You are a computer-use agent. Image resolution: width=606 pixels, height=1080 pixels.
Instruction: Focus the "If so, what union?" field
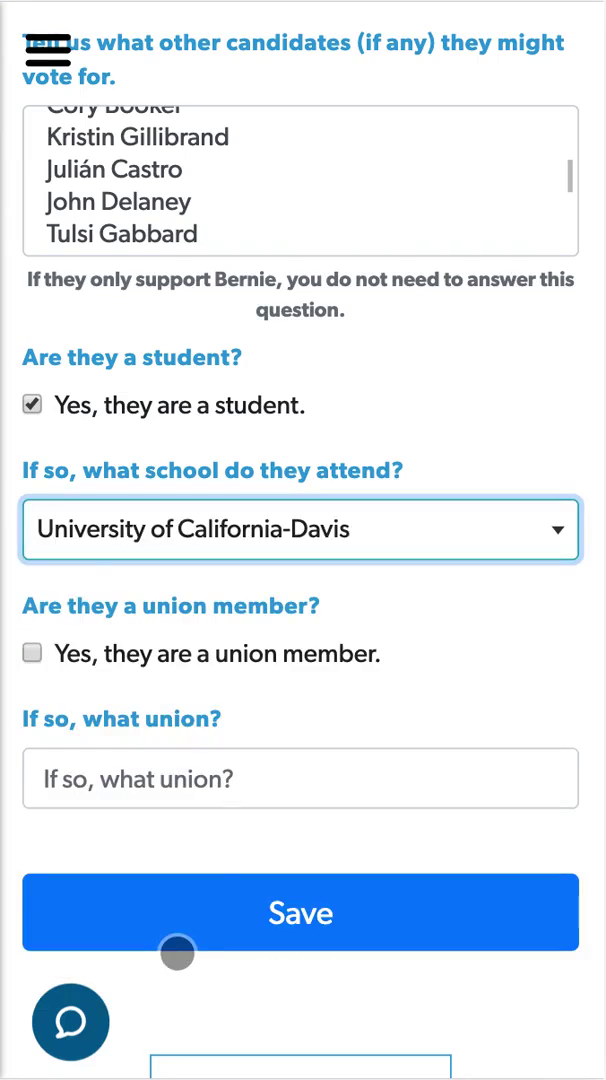[x=300, y=778]
